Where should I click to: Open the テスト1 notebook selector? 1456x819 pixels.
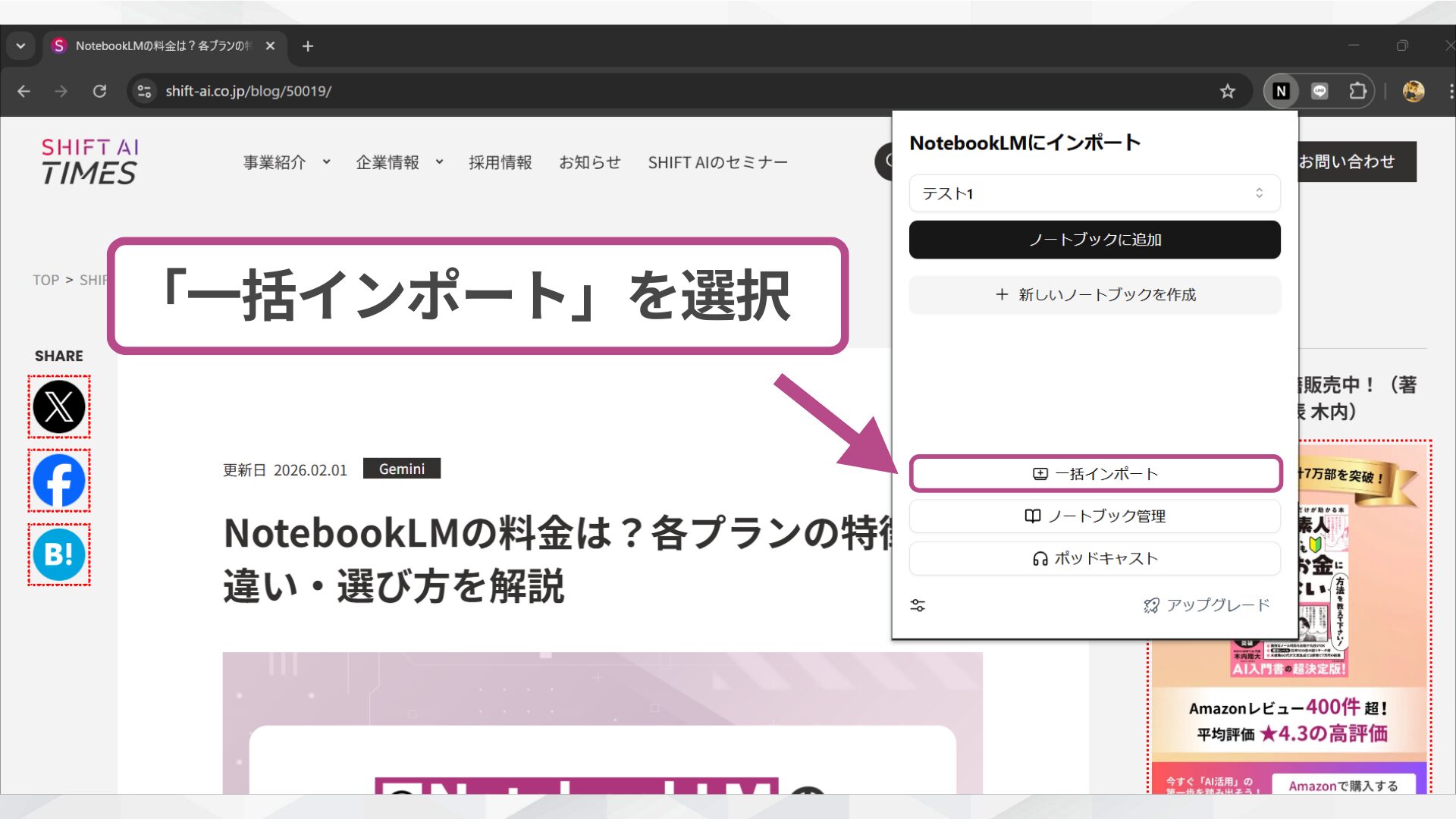click(x=1094, y=193)
